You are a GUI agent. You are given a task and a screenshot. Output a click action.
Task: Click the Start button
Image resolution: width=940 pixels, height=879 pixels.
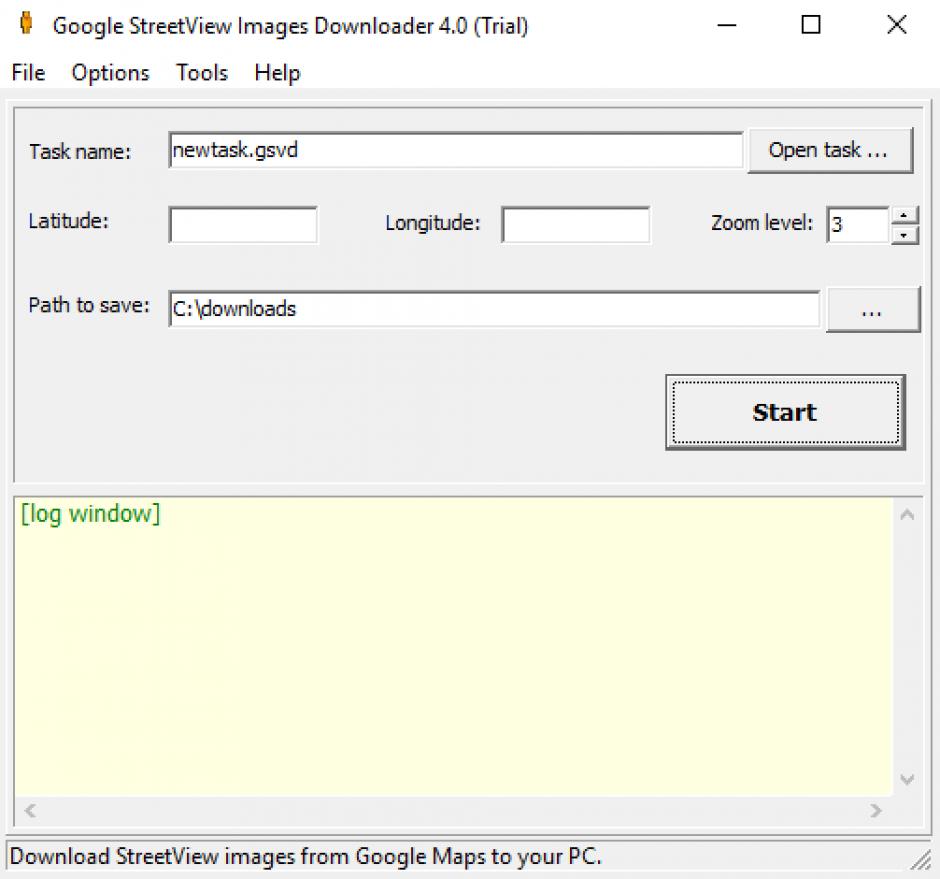coord(785,413)
